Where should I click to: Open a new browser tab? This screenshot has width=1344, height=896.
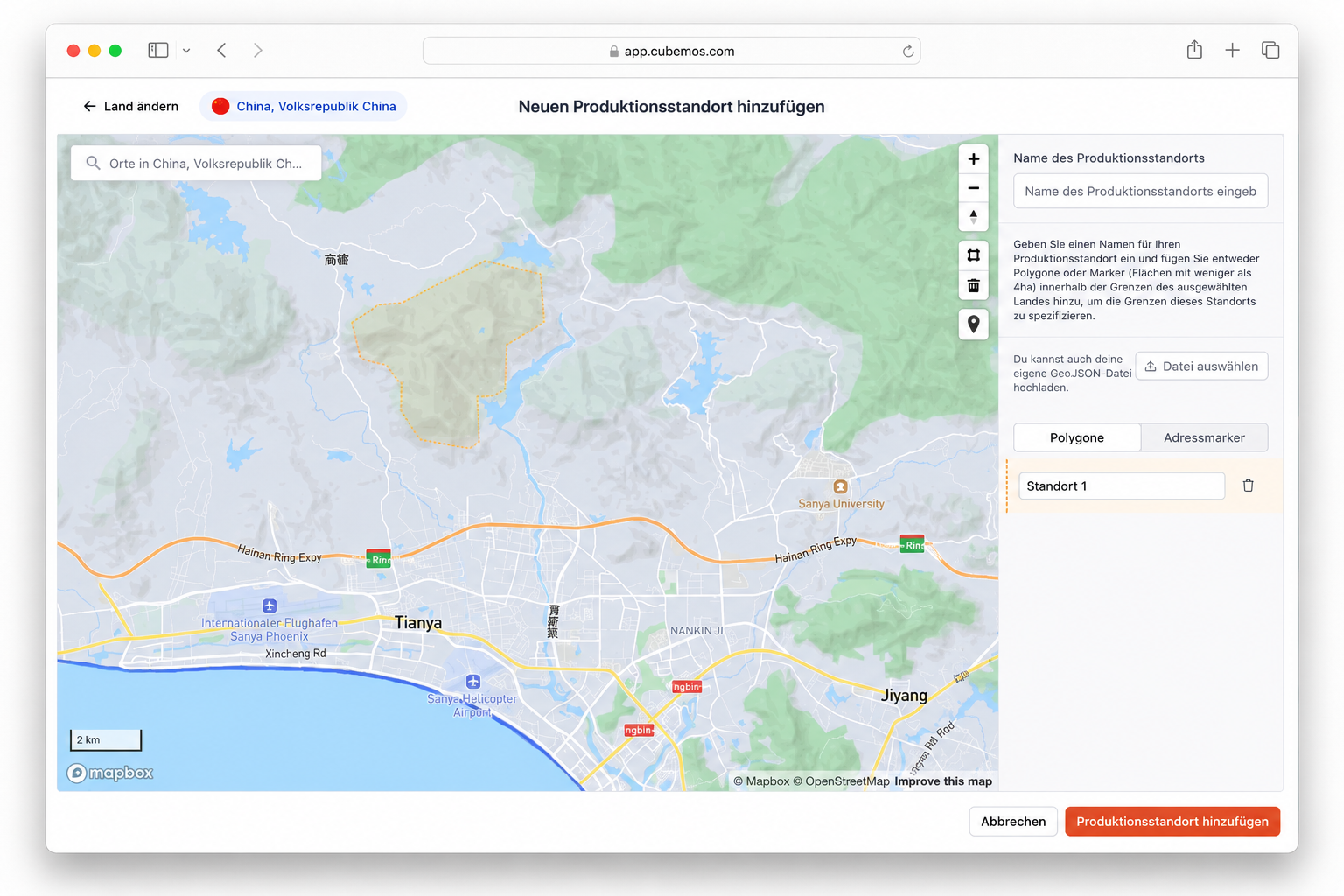(1232, 51)
